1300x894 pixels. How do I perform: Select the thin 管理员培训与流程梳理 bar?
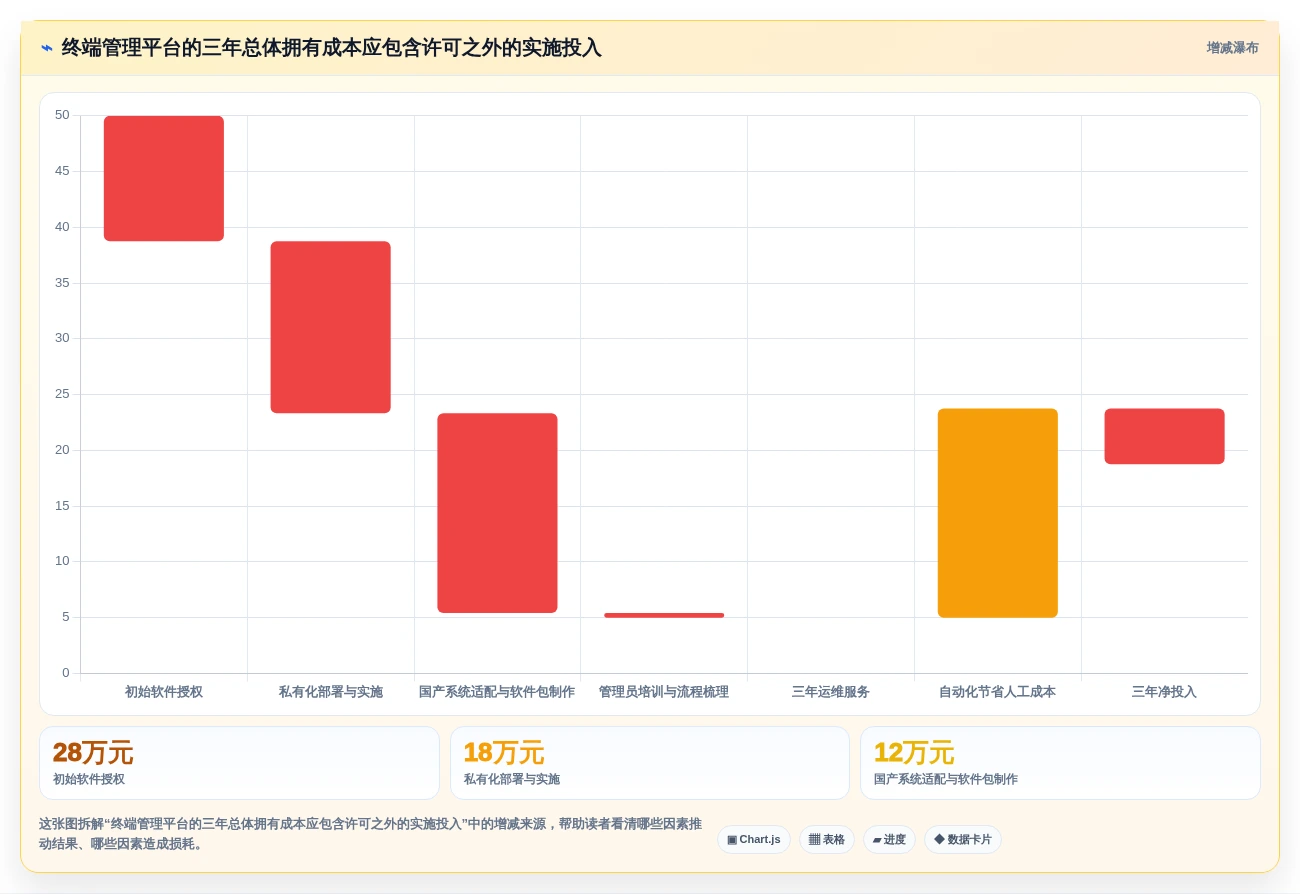pos(664,615)
